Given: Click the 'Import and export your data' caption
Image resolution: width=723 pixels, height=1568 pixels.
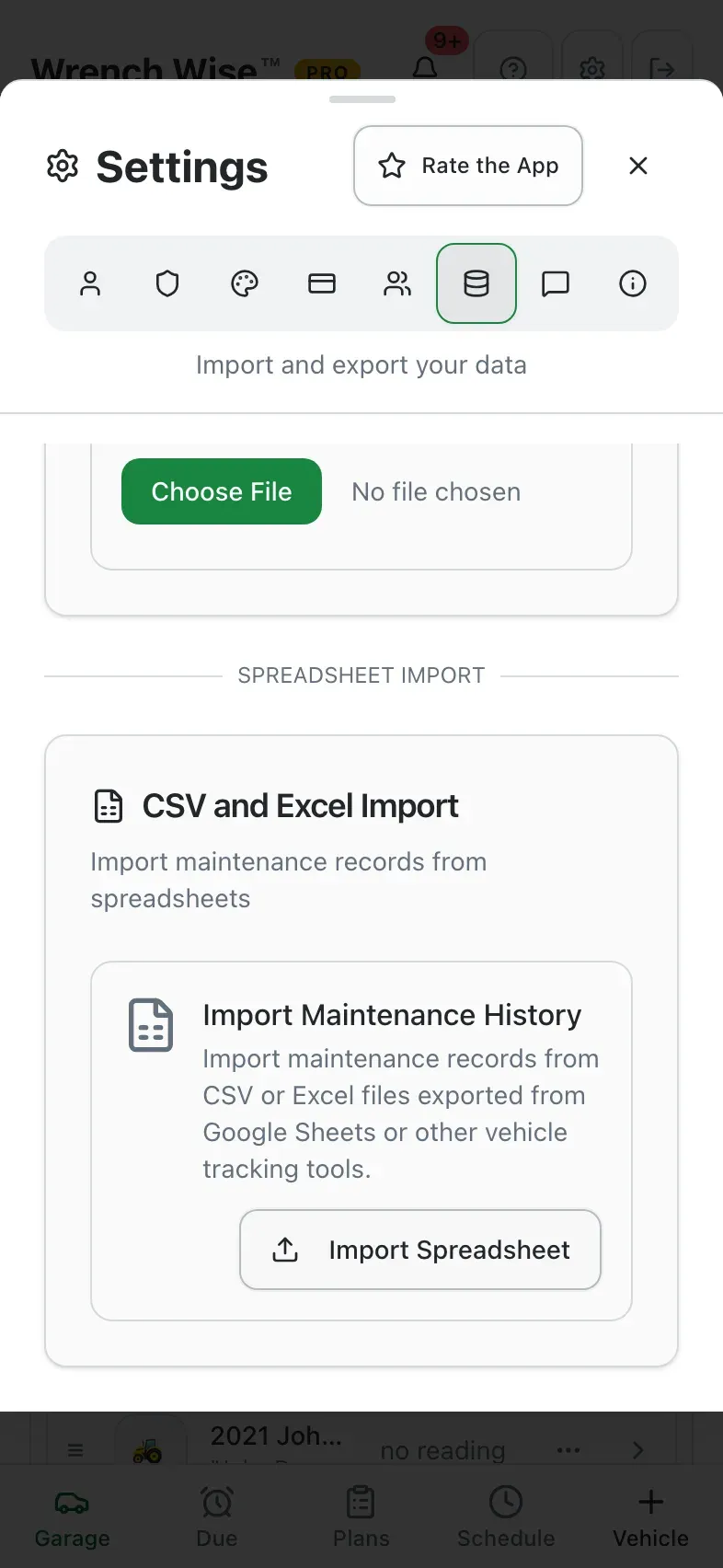Looking at the screenshot, I should coord(361,365).
